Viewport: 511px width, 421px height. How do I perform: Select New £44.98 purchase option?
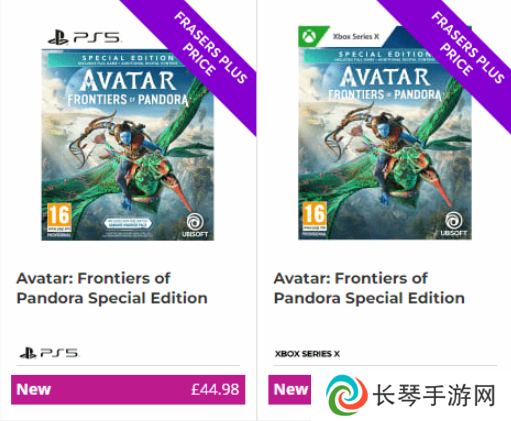click(x=128, y=389)
